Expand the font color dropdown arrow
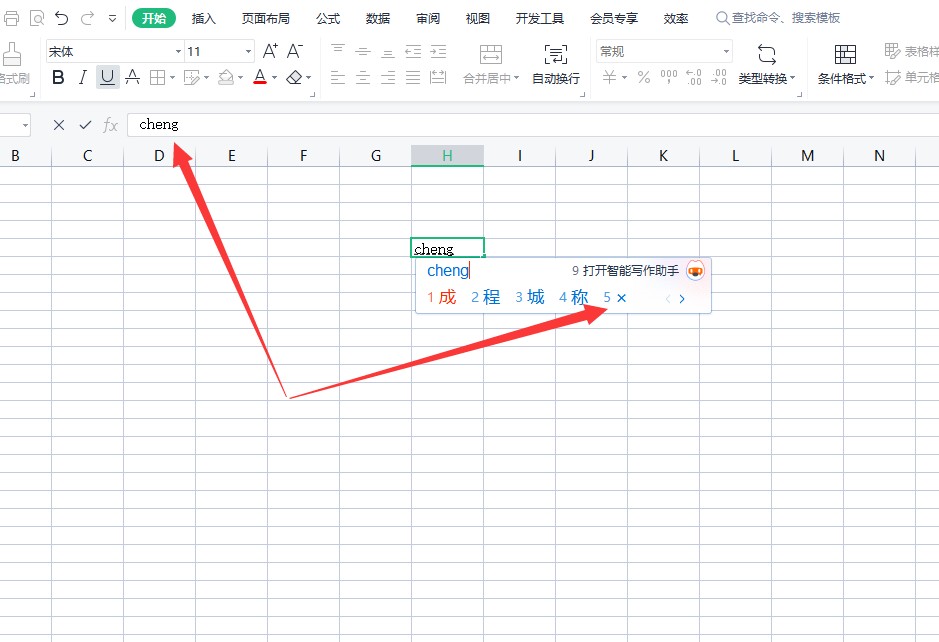Screen dimensions: 939x642 coord(275,77)
